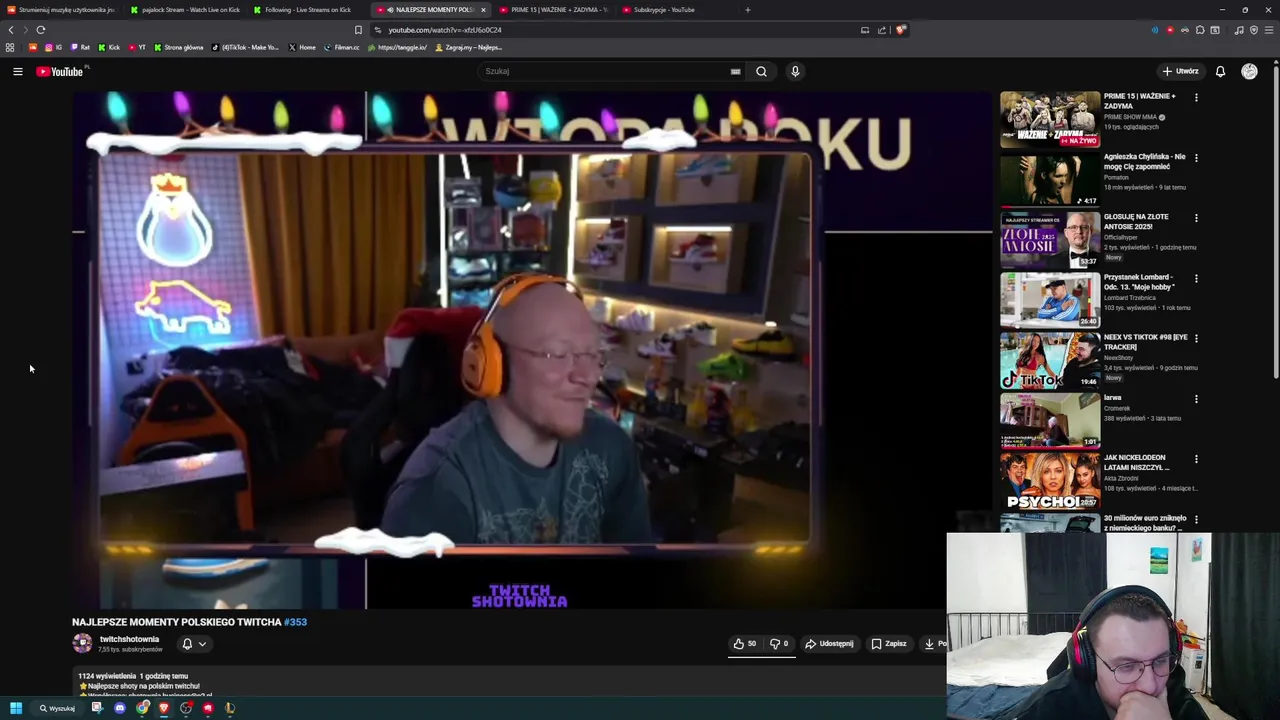Open subscription notification bell dropdown
This screenshot has width=1280, height=720.
(194, 644)
